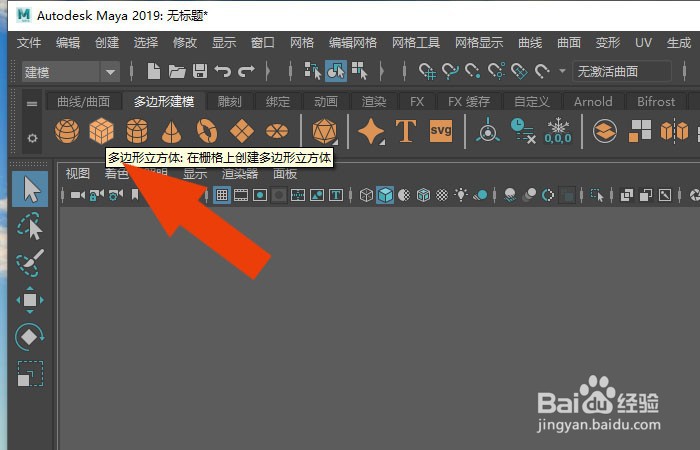Screen dimensions: 700x450
Task: Click the separate meshes shelf icon
Action: coord(640,131)
